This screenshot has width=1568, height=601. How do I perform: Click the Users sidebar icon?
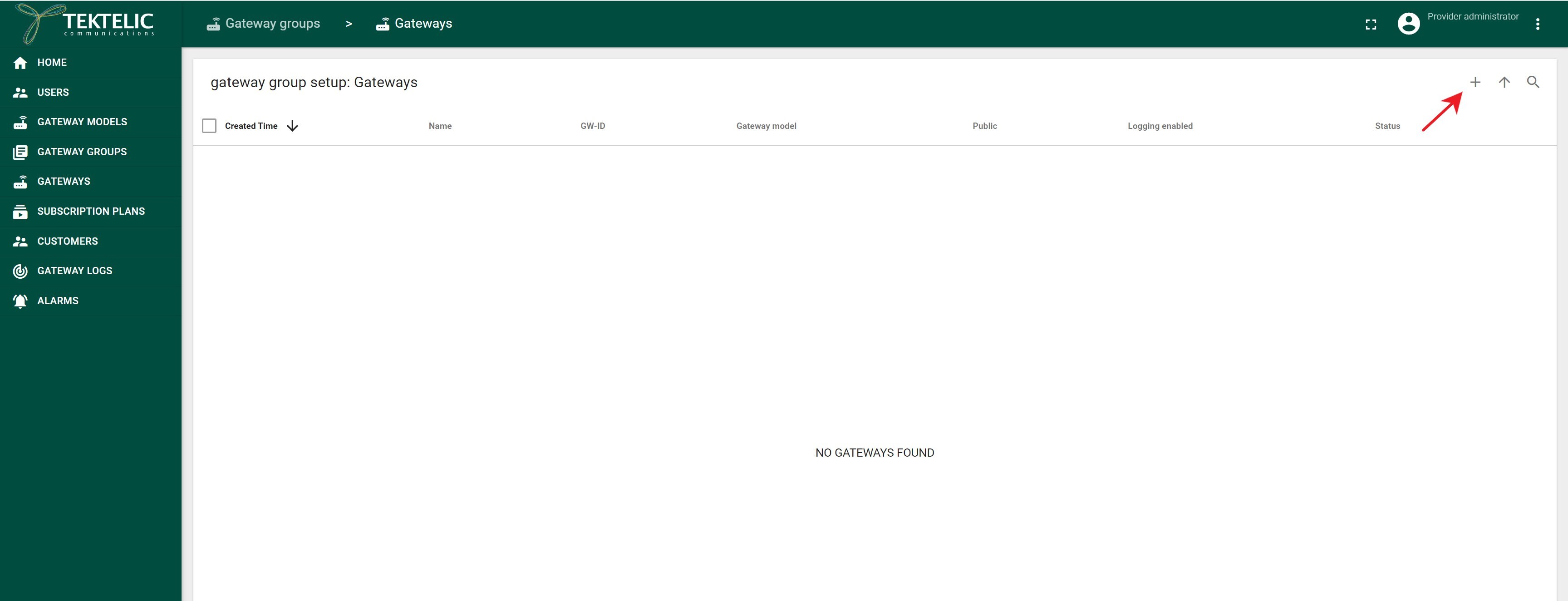point(20,92)
